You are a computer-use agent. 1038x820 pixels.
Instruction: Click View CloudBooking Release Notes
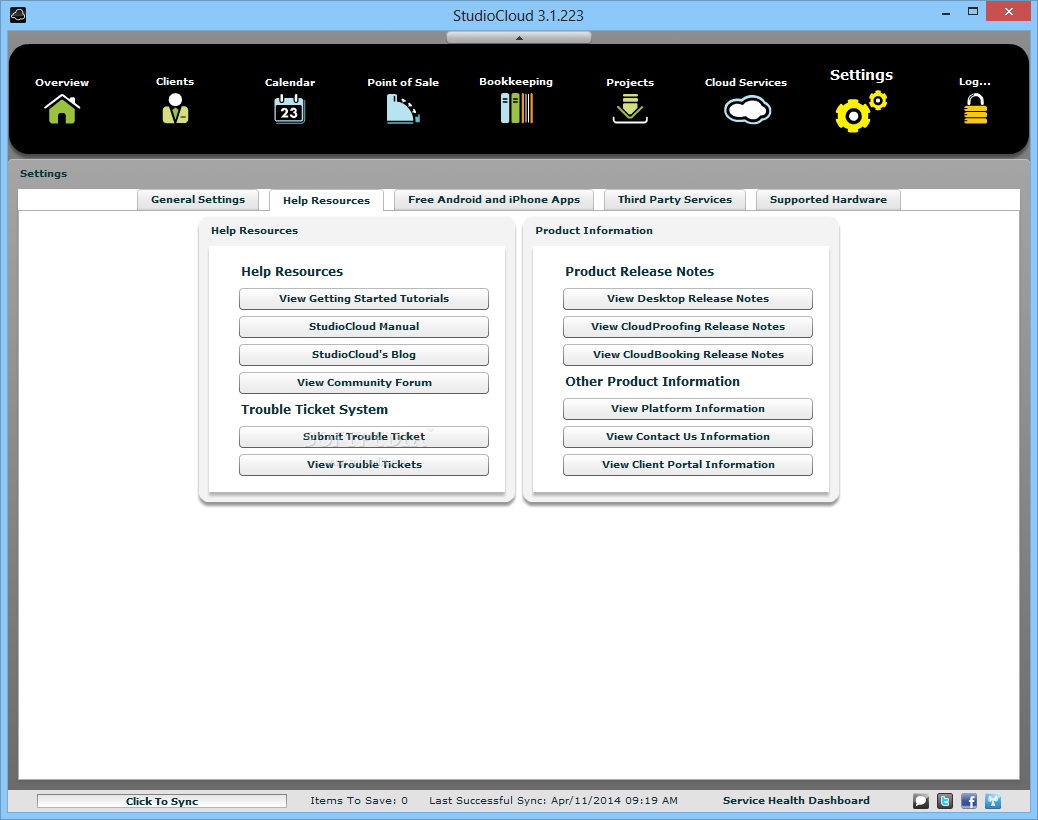coord(688,355)
